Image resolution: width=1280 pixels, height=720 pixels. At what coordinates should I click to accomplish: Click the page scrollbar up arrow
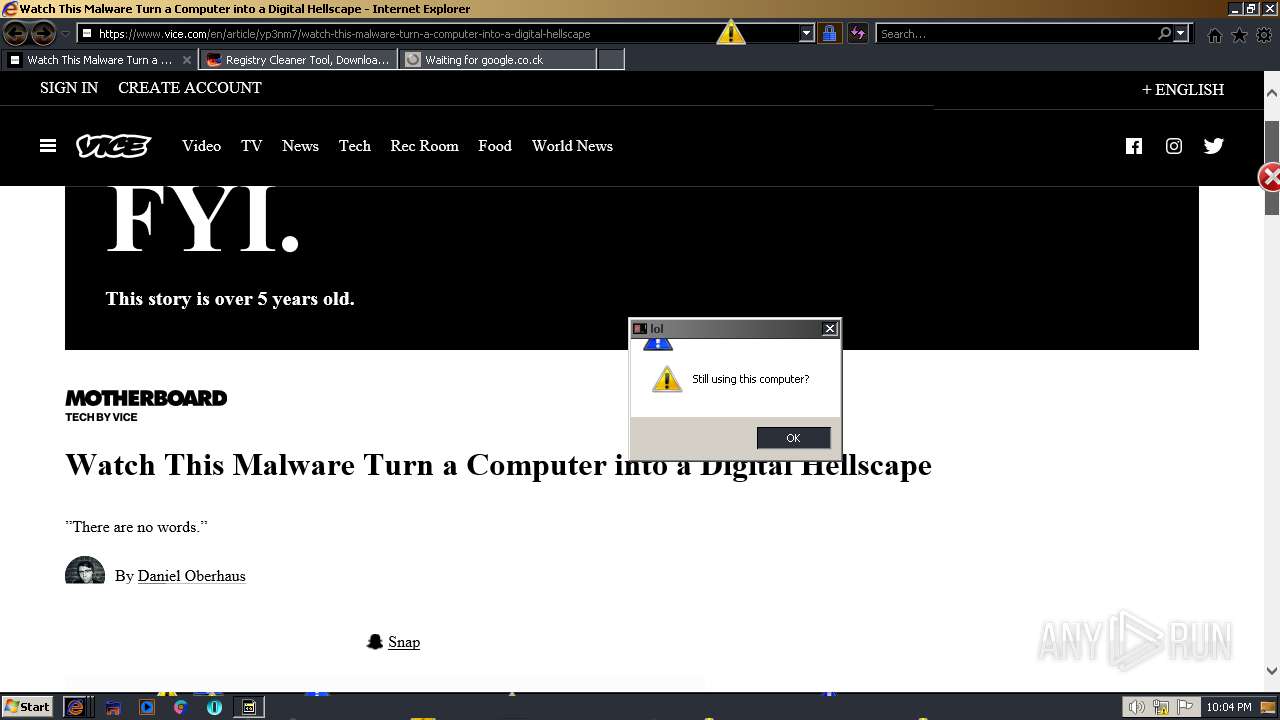tap(1272, 92)
